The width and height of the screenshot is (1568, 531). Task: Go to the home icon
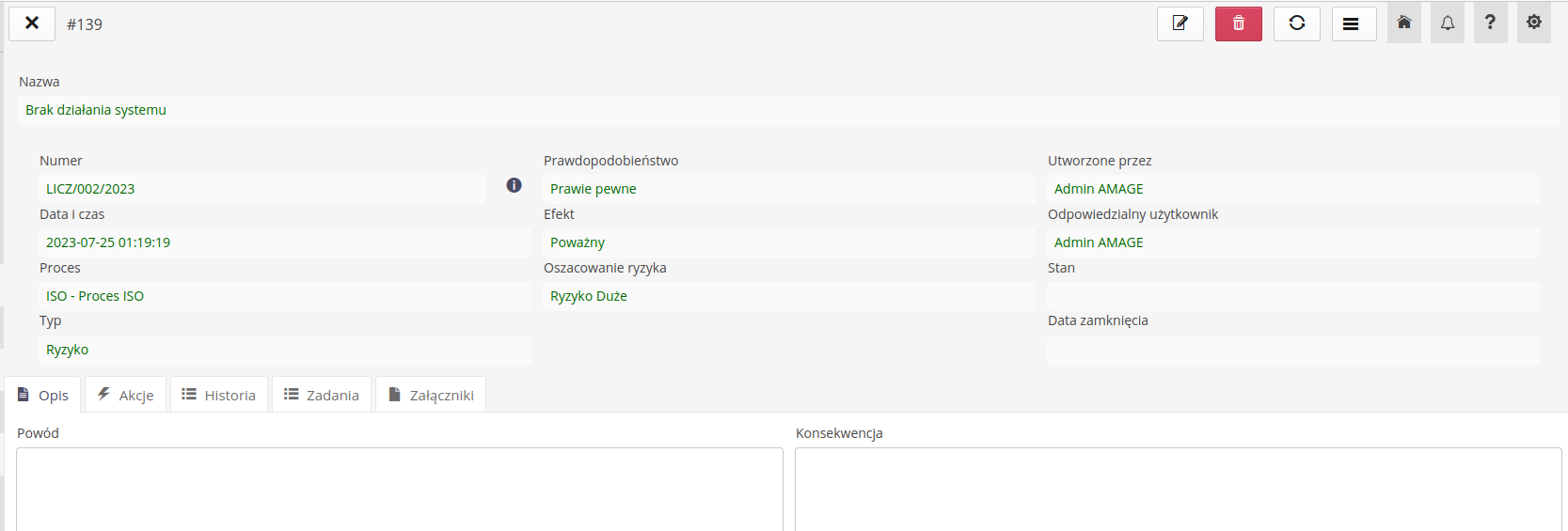tap(1403, 23)
